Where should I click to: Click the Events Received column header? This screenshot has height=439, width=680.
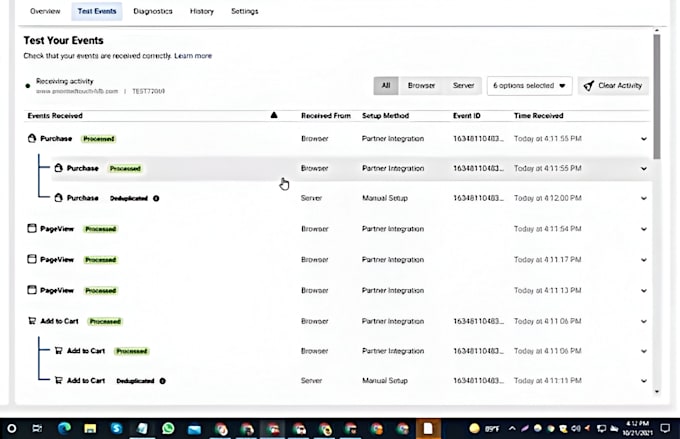tap(55, 115)
